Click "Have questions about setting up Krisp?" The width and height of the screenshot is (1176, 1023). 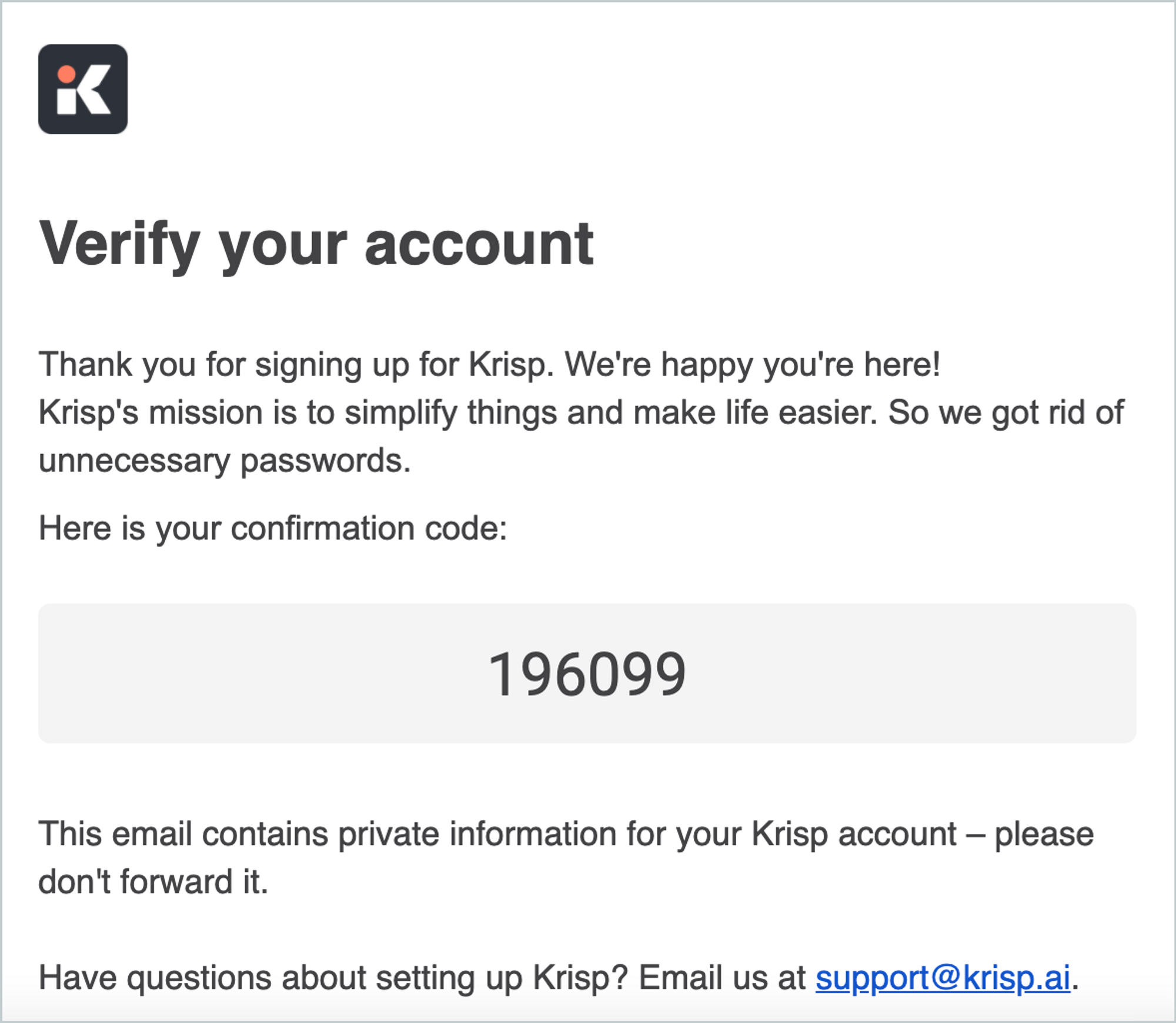tap(333, 978)
